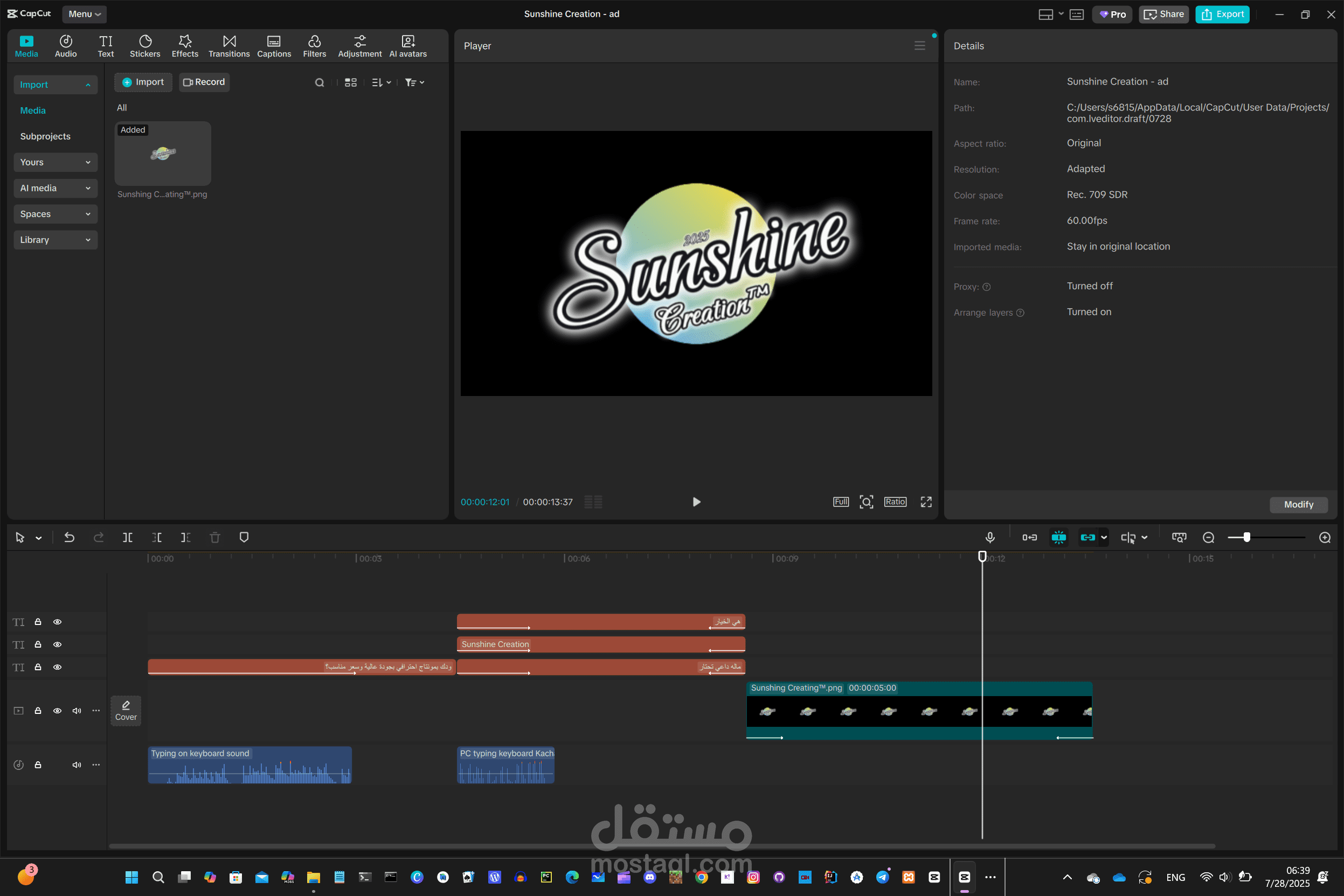The image size is (1344, 896).
Task: Open the AI avatars tab
Action: 408,46
